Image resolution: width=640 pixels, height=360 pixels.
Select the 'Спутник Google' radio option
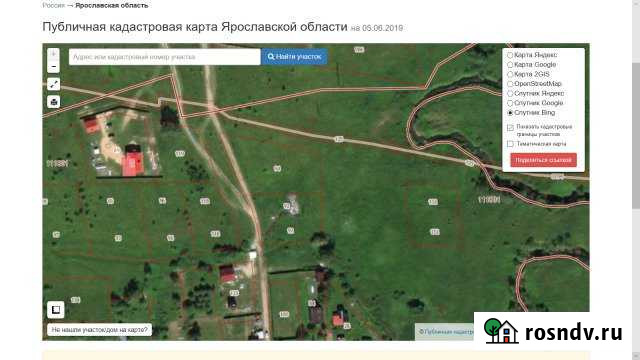(x=510, y=103)
